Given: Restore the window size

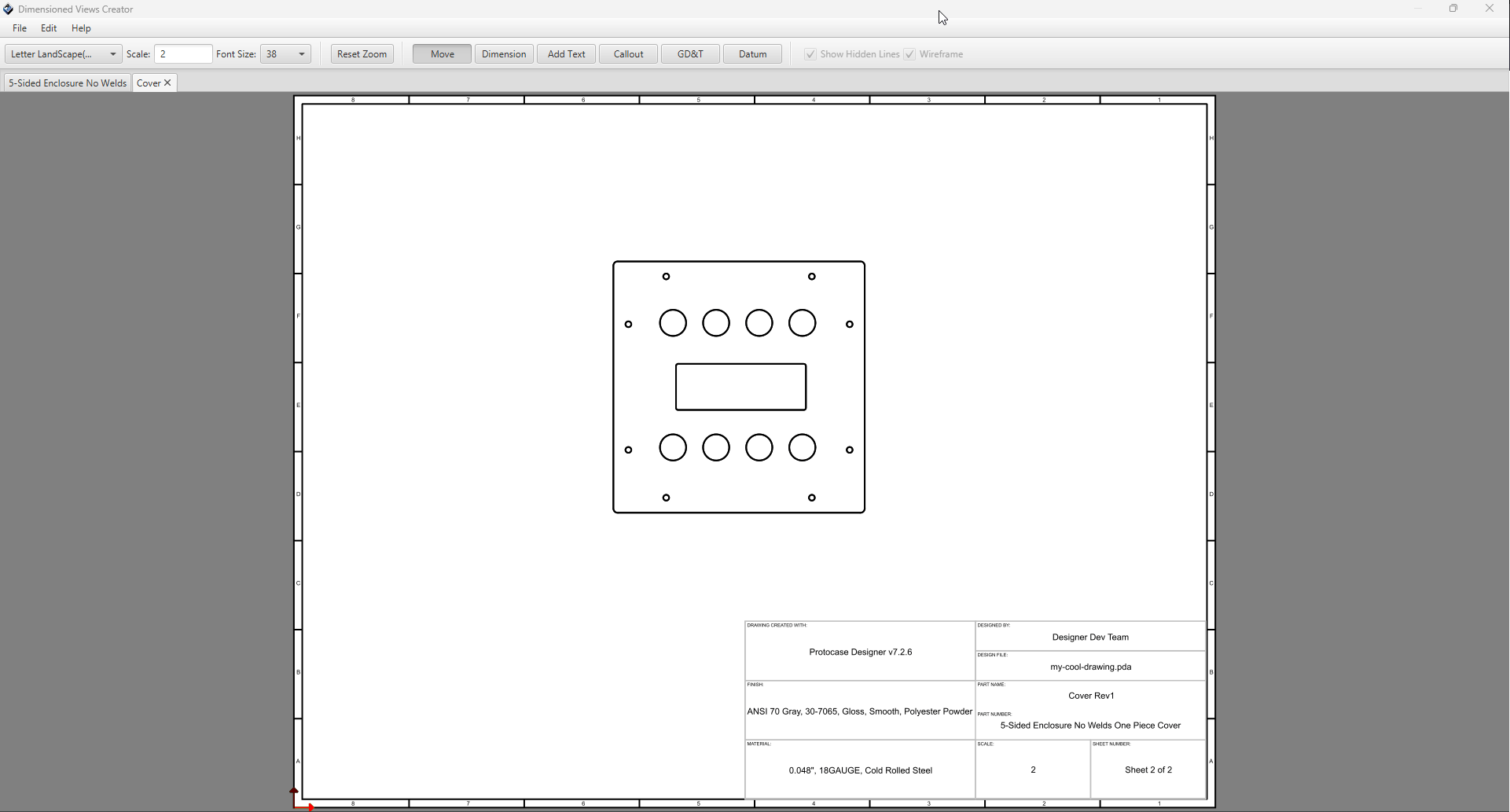Looking at the screenshot, I should coord(1453,9).
